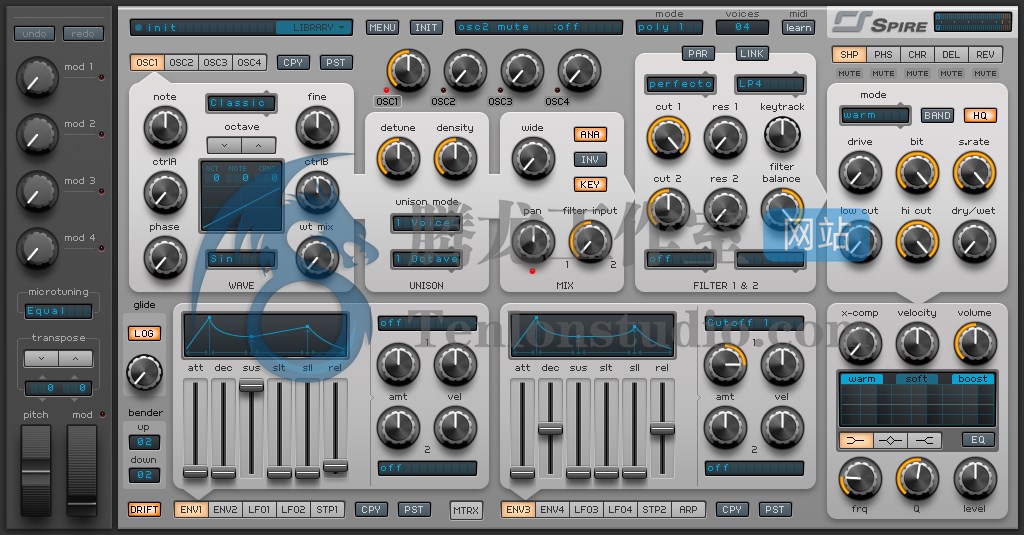Click the density knob
Viewport: 1024px width, 535px height.
point(455,159)
